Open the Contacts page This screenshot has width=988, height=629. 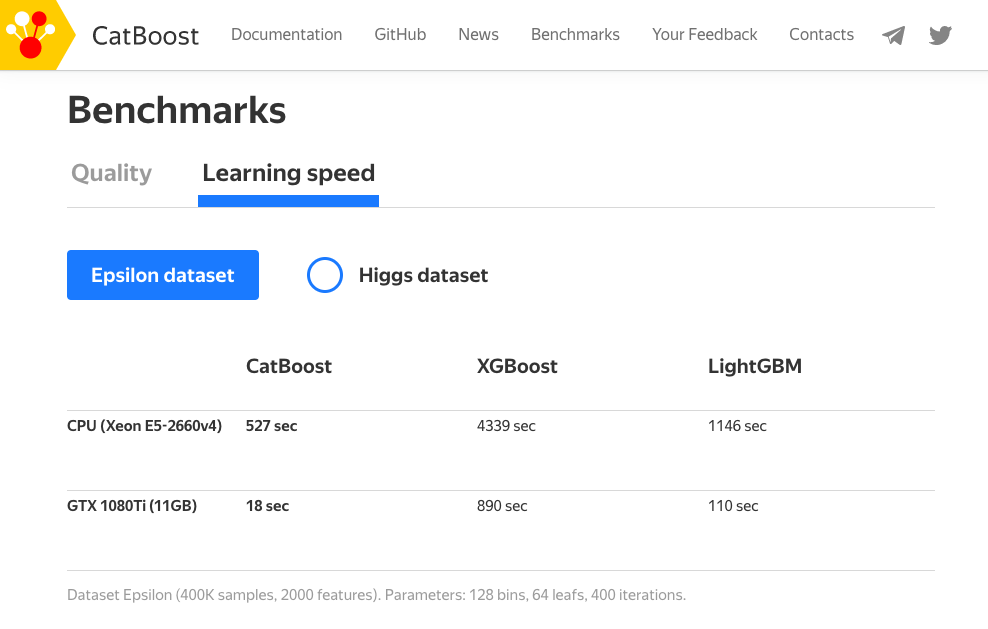821,34
